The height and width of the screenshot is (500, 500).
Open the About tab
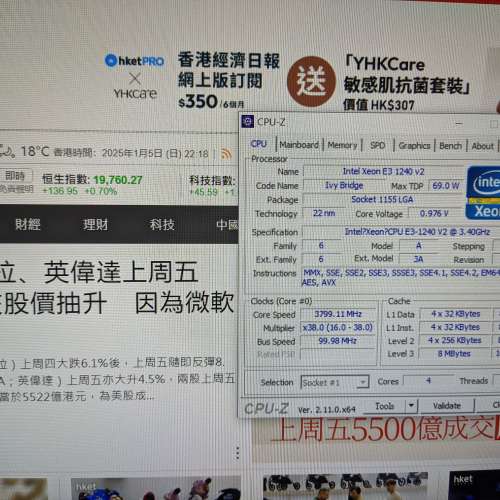point(482,146)
